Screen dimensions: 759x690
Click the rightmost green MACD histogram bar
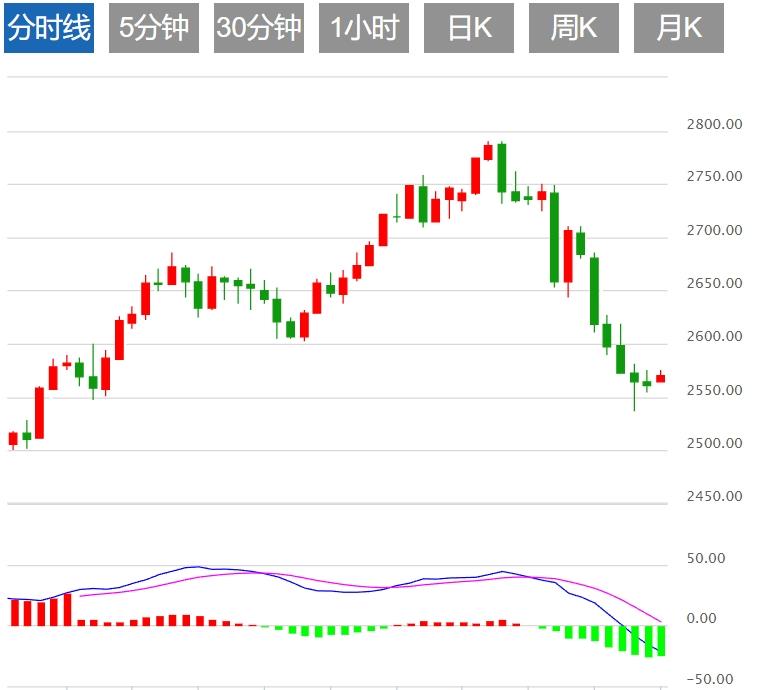coord(660,640)
